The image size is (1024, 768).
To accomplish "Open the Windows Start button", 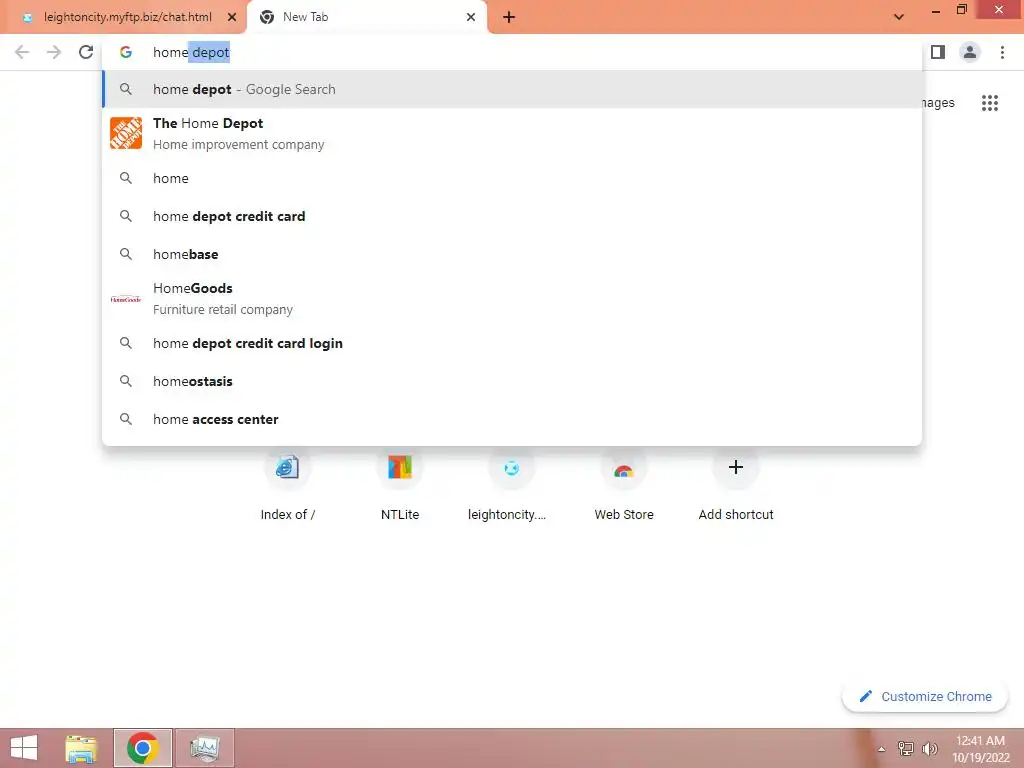I will coord(24,748).
